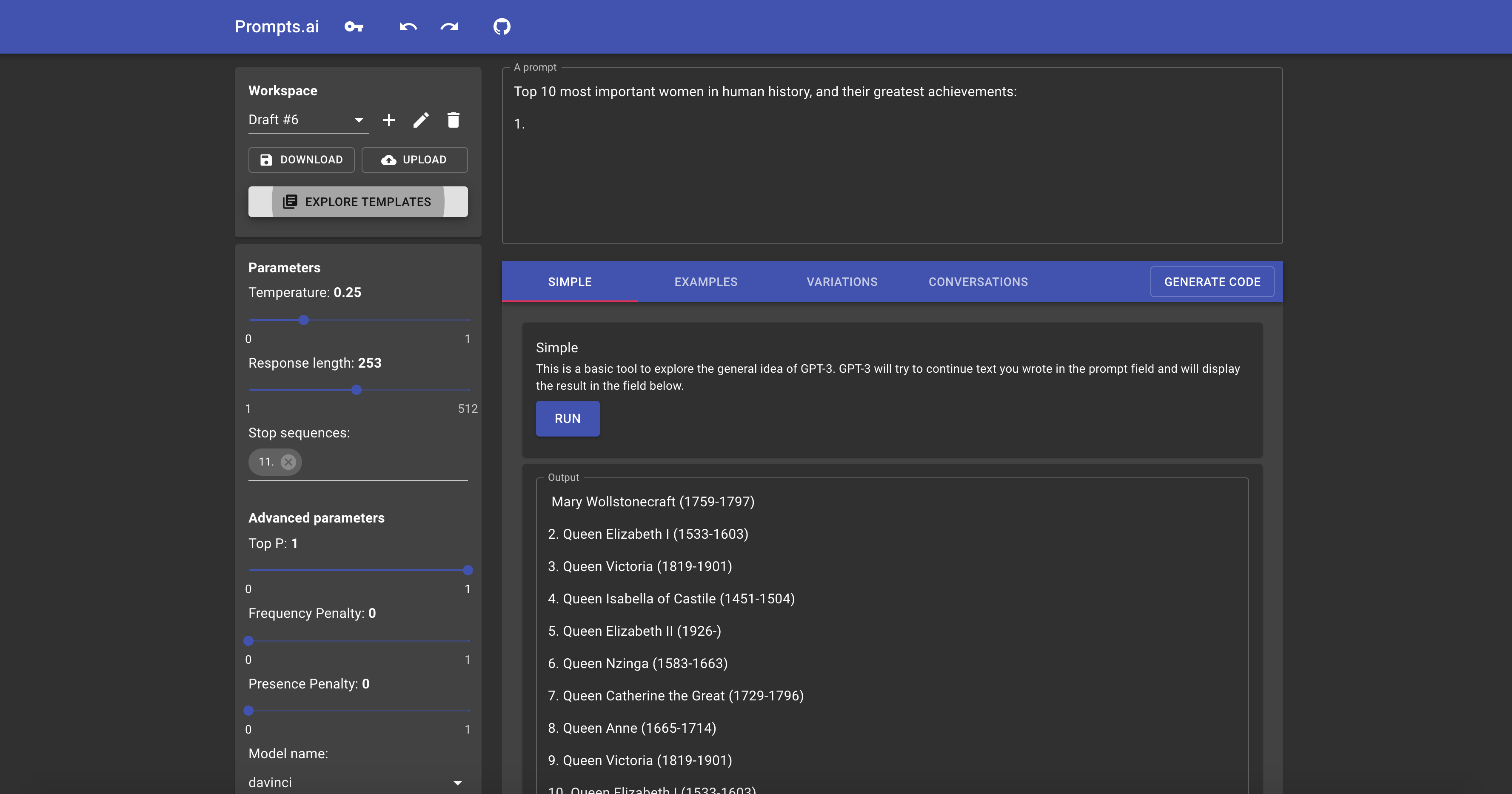
Task: Open Explore Templates
Action: (x=358, y=201)
